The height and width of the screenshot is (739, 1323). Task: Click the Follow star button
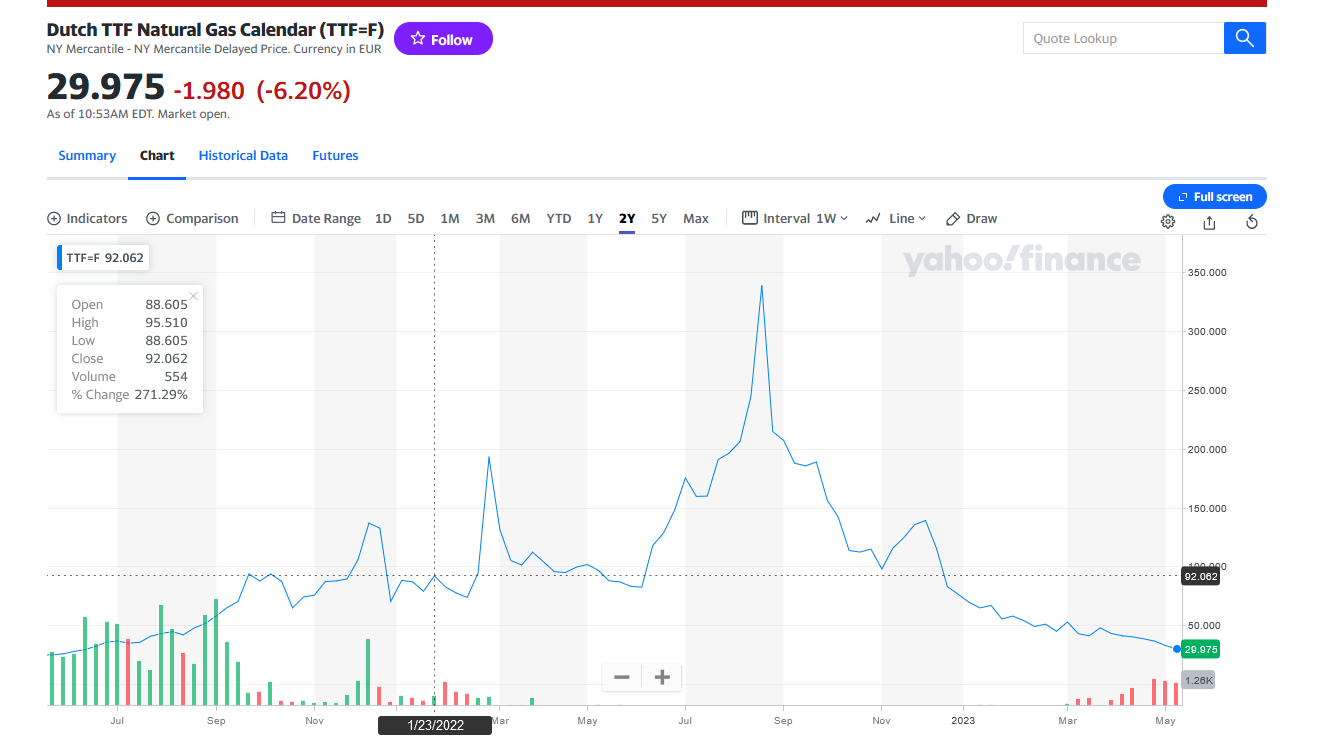click(x=443, y=39)
